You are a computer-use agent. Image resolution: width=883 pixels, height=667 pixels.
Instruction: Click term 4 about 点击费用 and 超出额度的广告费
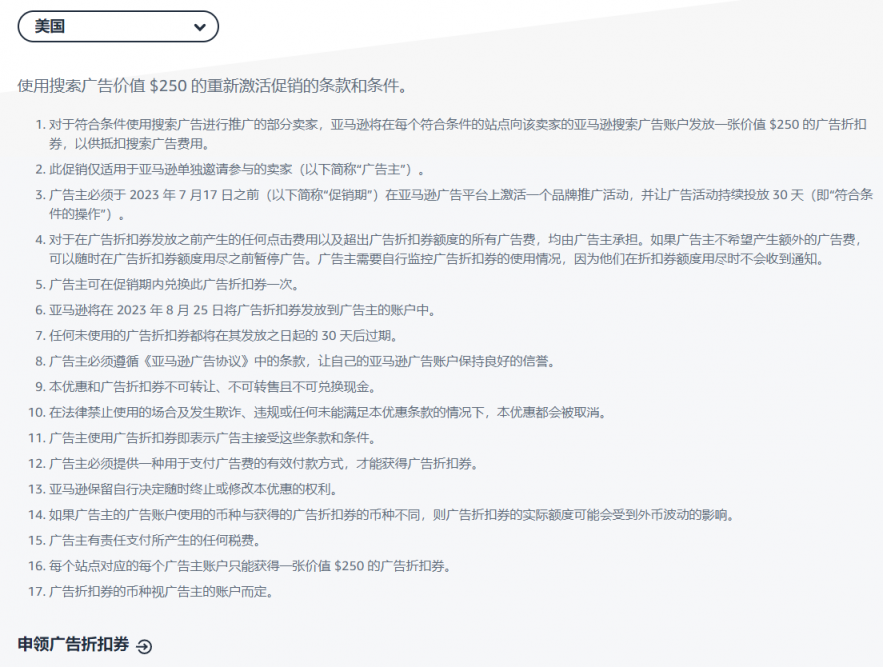tap(456, 250)
